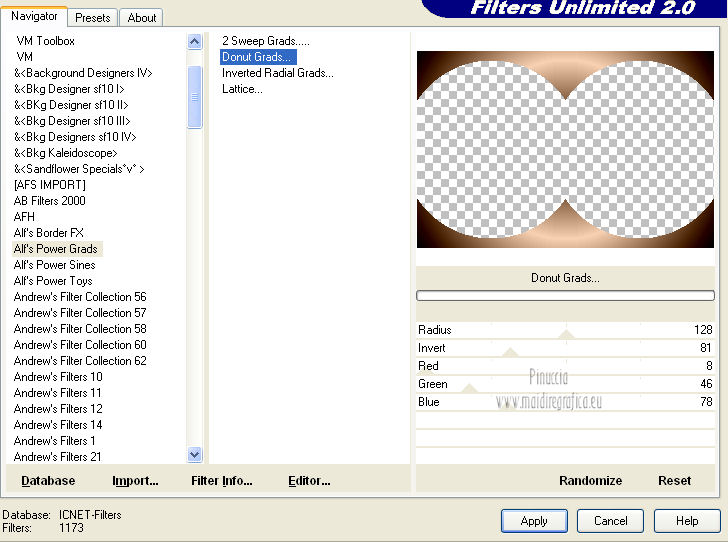Reset the filter parameters

pyautogui.click(x=674, y=481)
